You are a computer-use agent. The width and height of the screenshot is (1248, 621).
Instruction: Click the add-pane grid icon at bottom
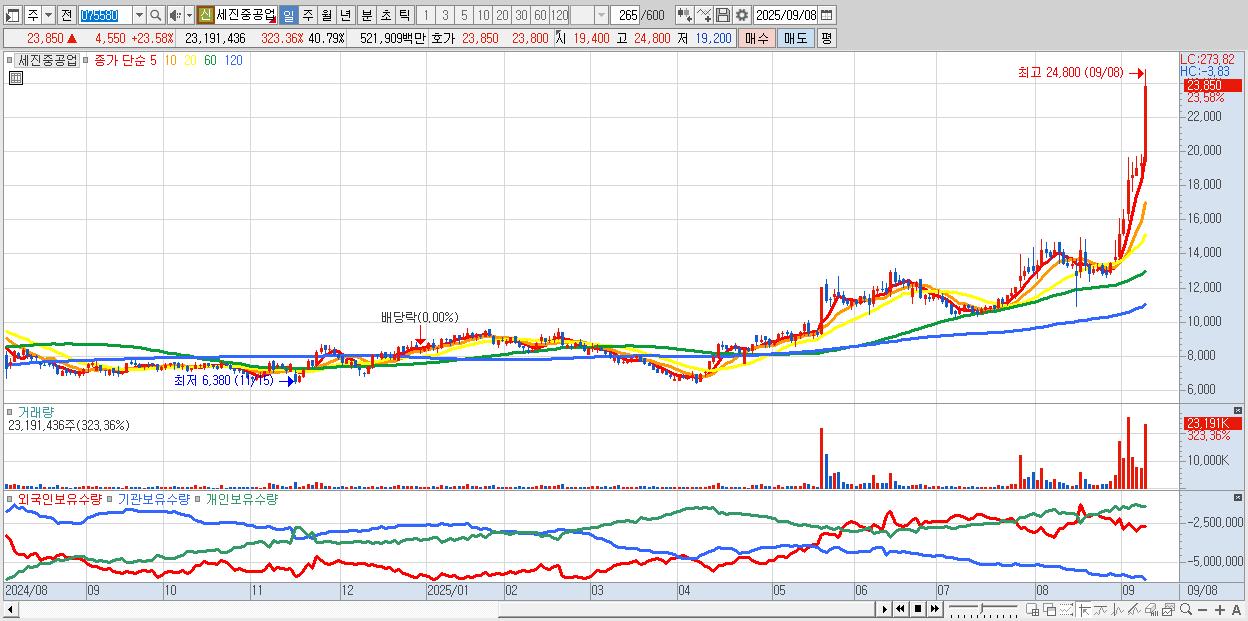coord(1033,610)
